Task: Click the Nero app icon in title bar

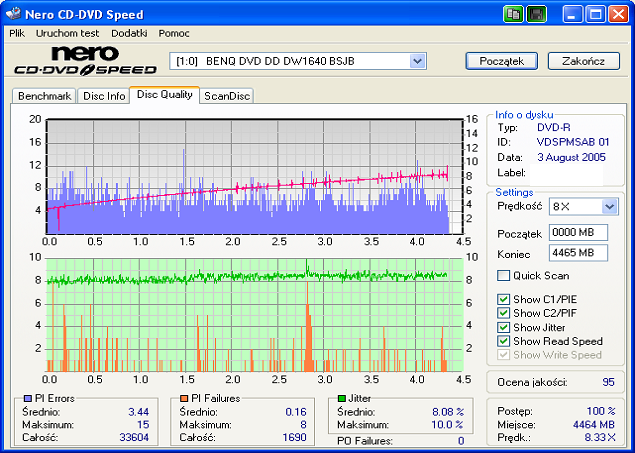Action: [x=13, y=14]
